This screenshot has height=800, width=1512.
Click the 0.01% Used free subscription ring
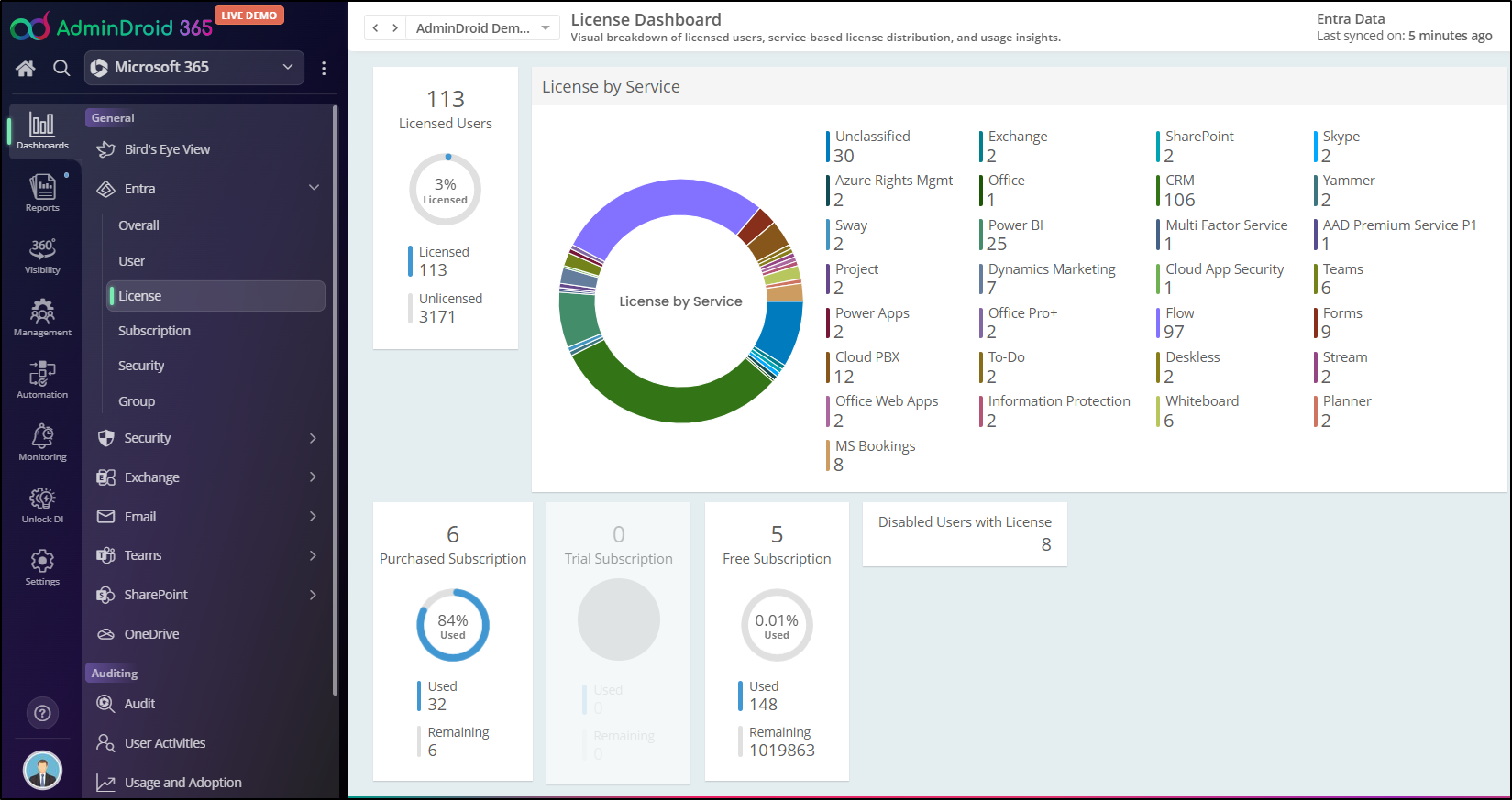click(777, 625)
